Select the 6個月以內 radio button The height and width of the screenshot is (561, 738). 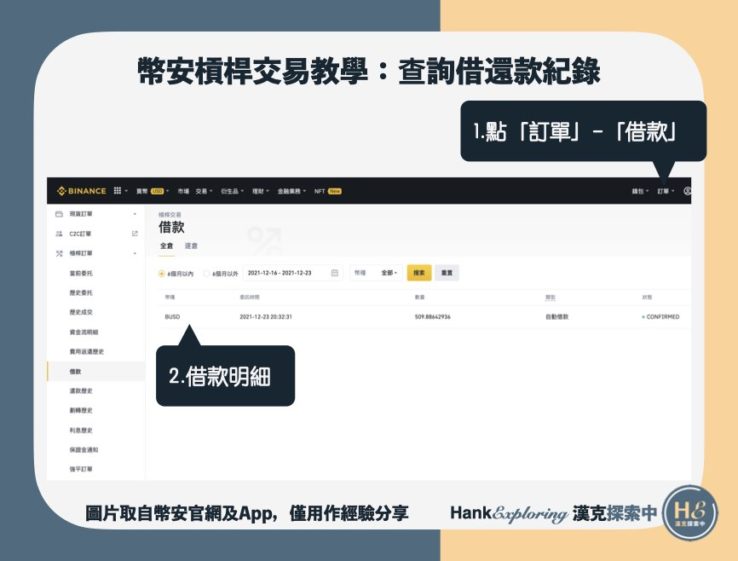[x=161, y=273]
